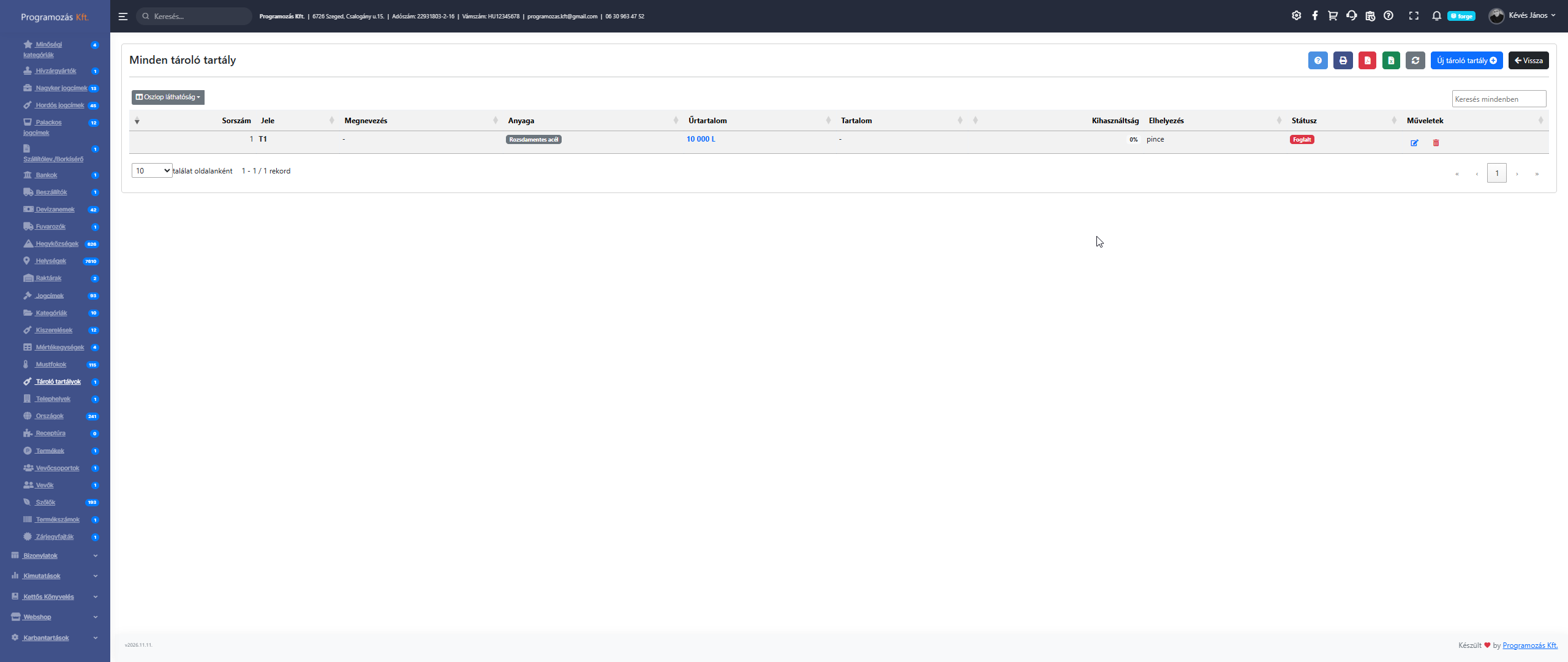Open the shopping cart icon in the header

(x=1333, y=16)
